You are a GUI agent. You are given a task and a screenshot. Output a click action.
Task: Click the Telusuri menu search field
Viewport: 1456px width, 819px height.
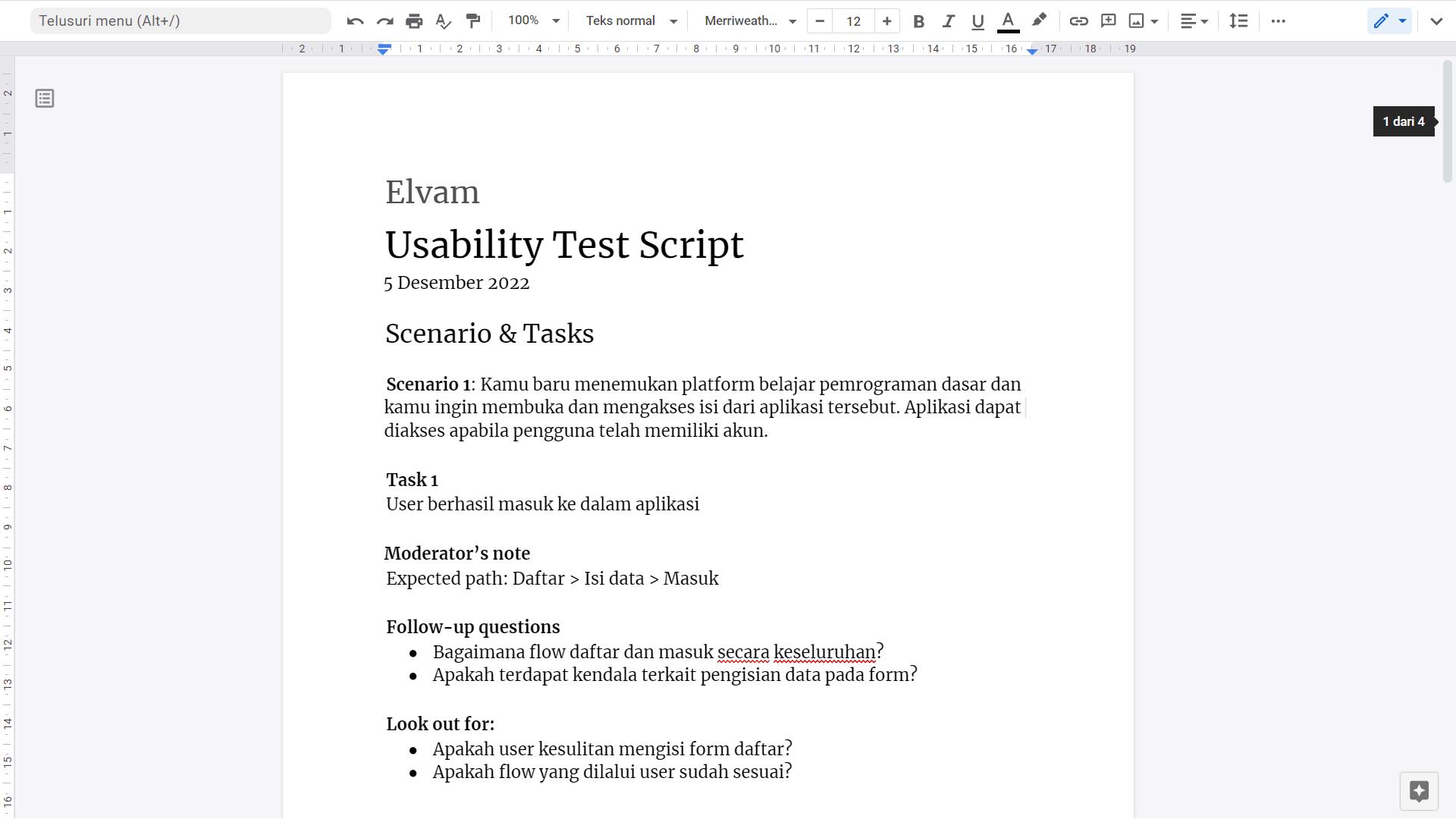(180, 21)
